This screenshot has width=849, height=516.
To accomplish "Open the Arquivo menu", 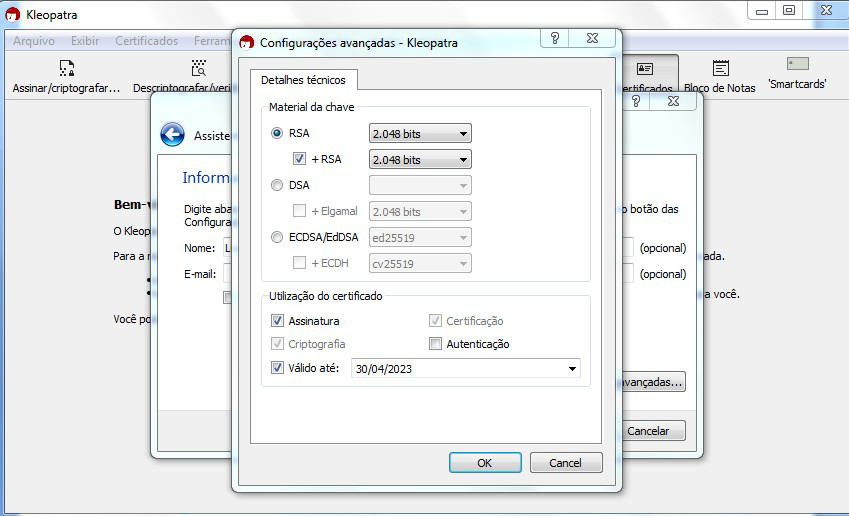I will coord(34,41).
